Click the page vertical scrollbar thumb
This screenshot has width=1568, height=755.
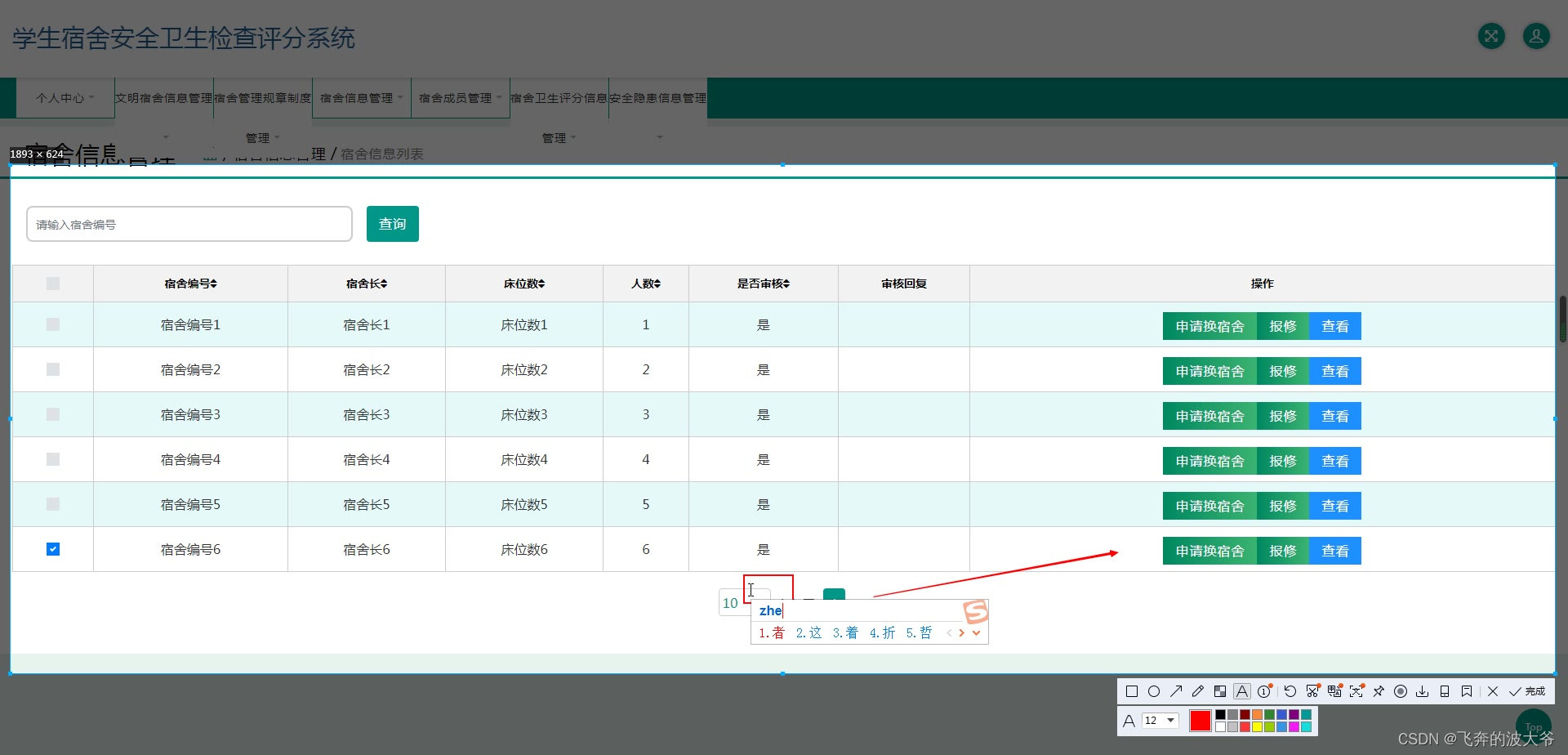[1563, 319]
